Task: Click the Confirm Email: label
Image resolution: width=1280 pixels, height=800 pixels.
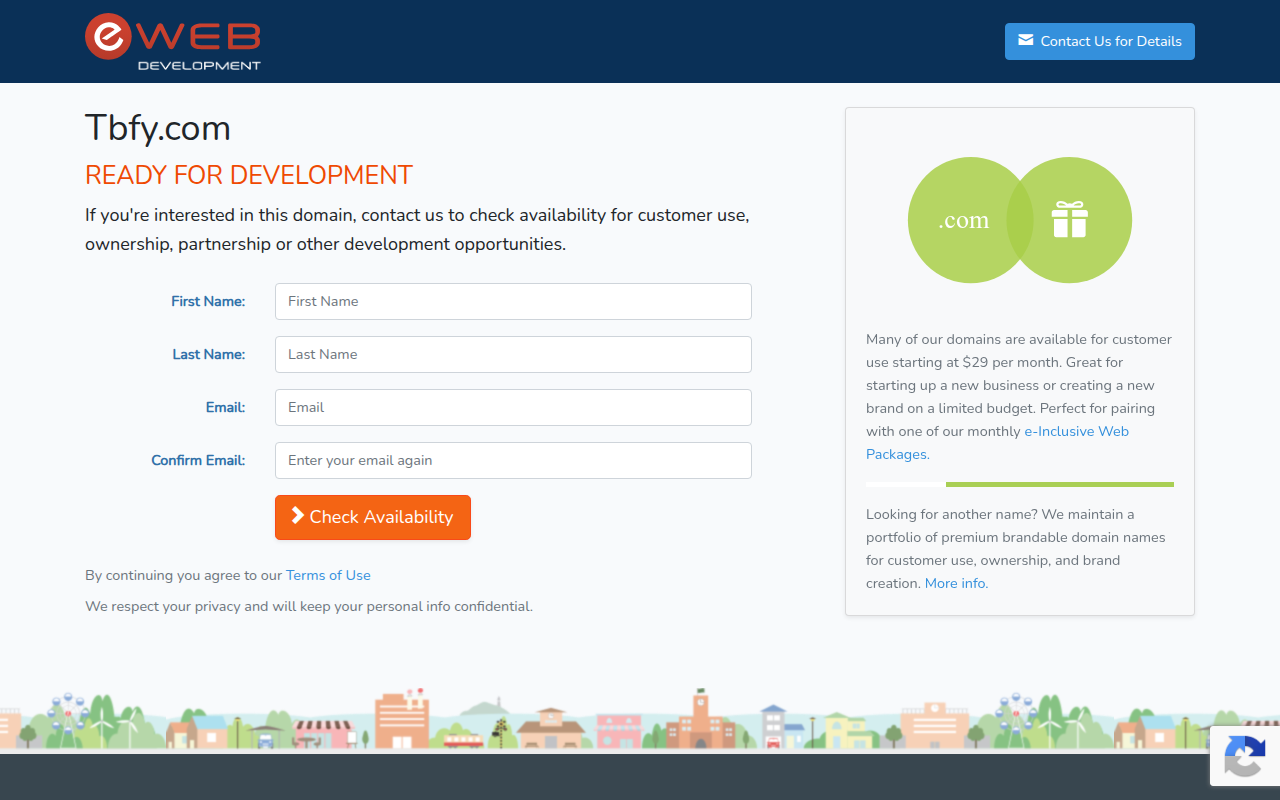Action: pyautogui.click(x=198, y=460)
